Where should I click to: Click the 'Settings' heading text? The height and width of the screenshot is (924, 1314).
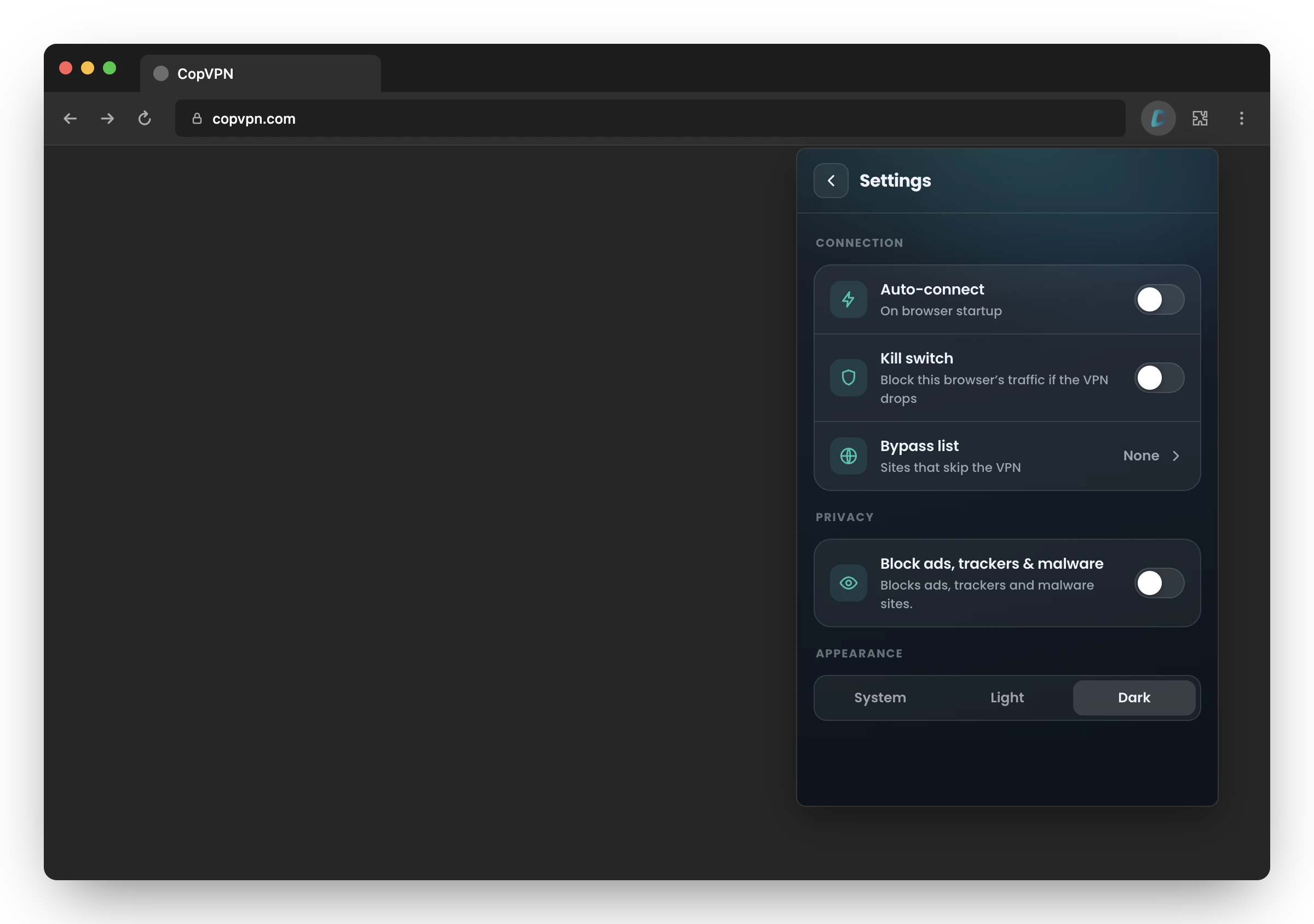coord(895,181)
